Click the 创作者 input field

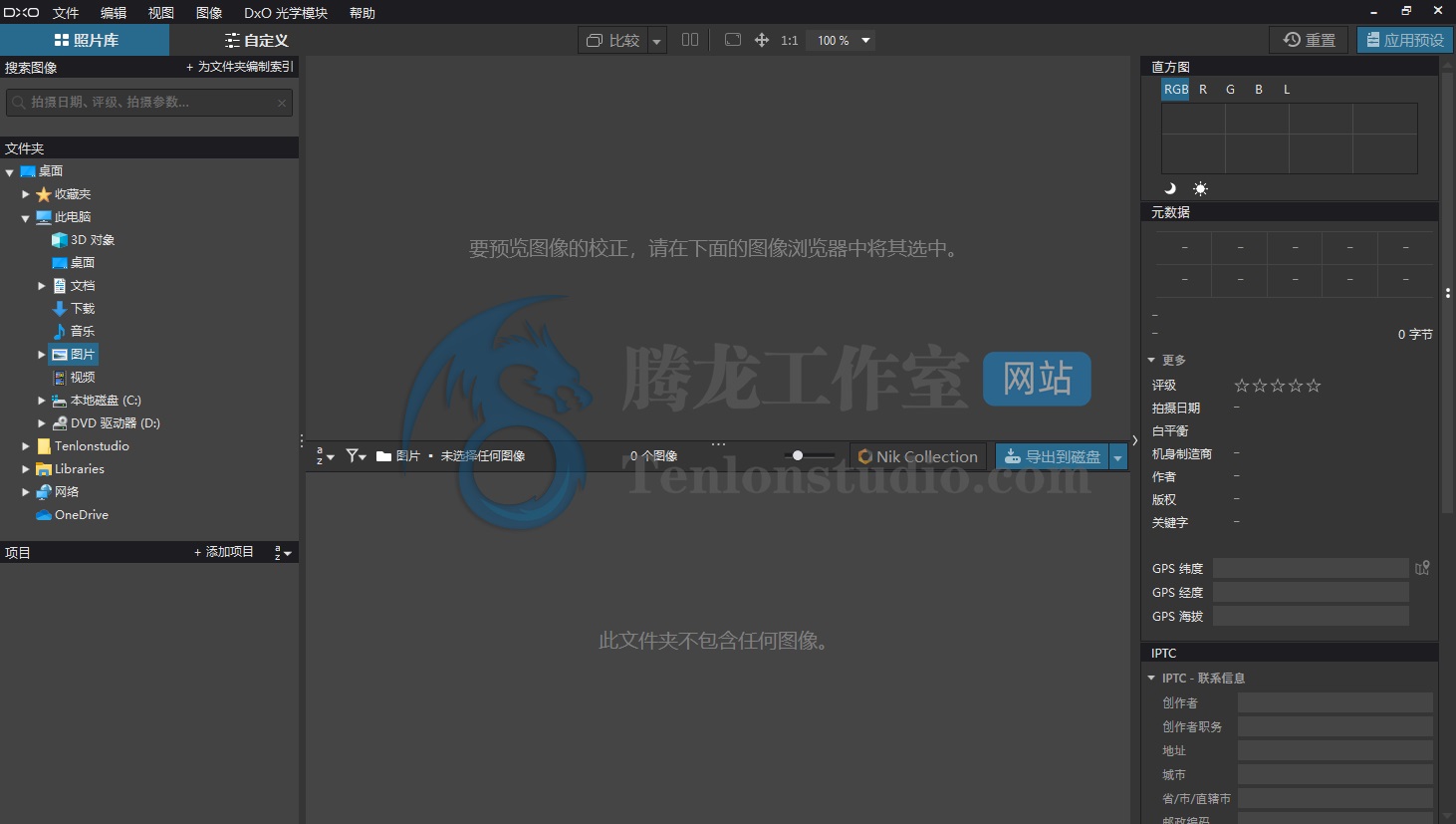(x=1335, y=702)
